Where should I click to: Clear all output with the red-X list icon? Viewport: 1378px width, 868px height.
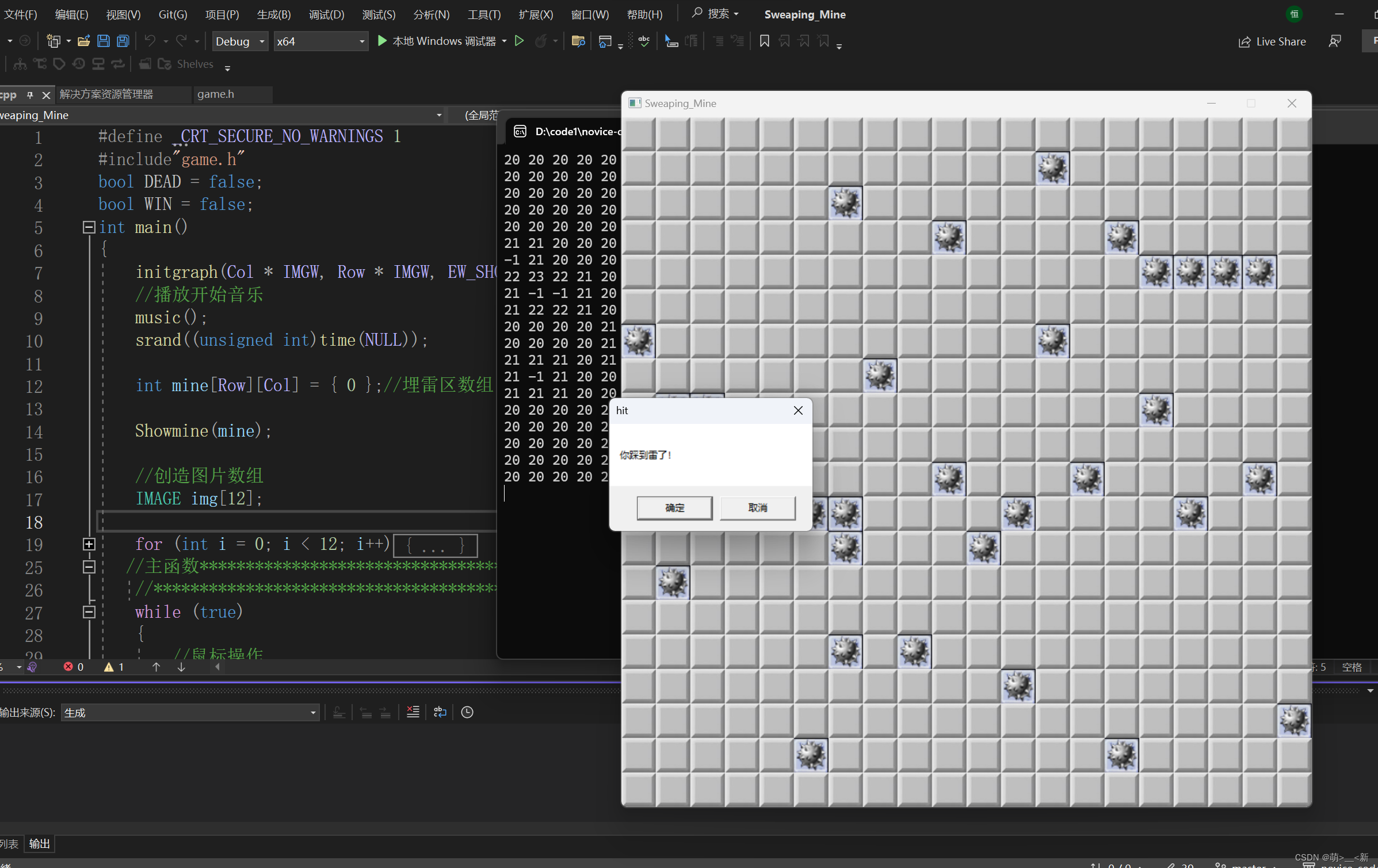pyautogui.click(x=413, y=712)
